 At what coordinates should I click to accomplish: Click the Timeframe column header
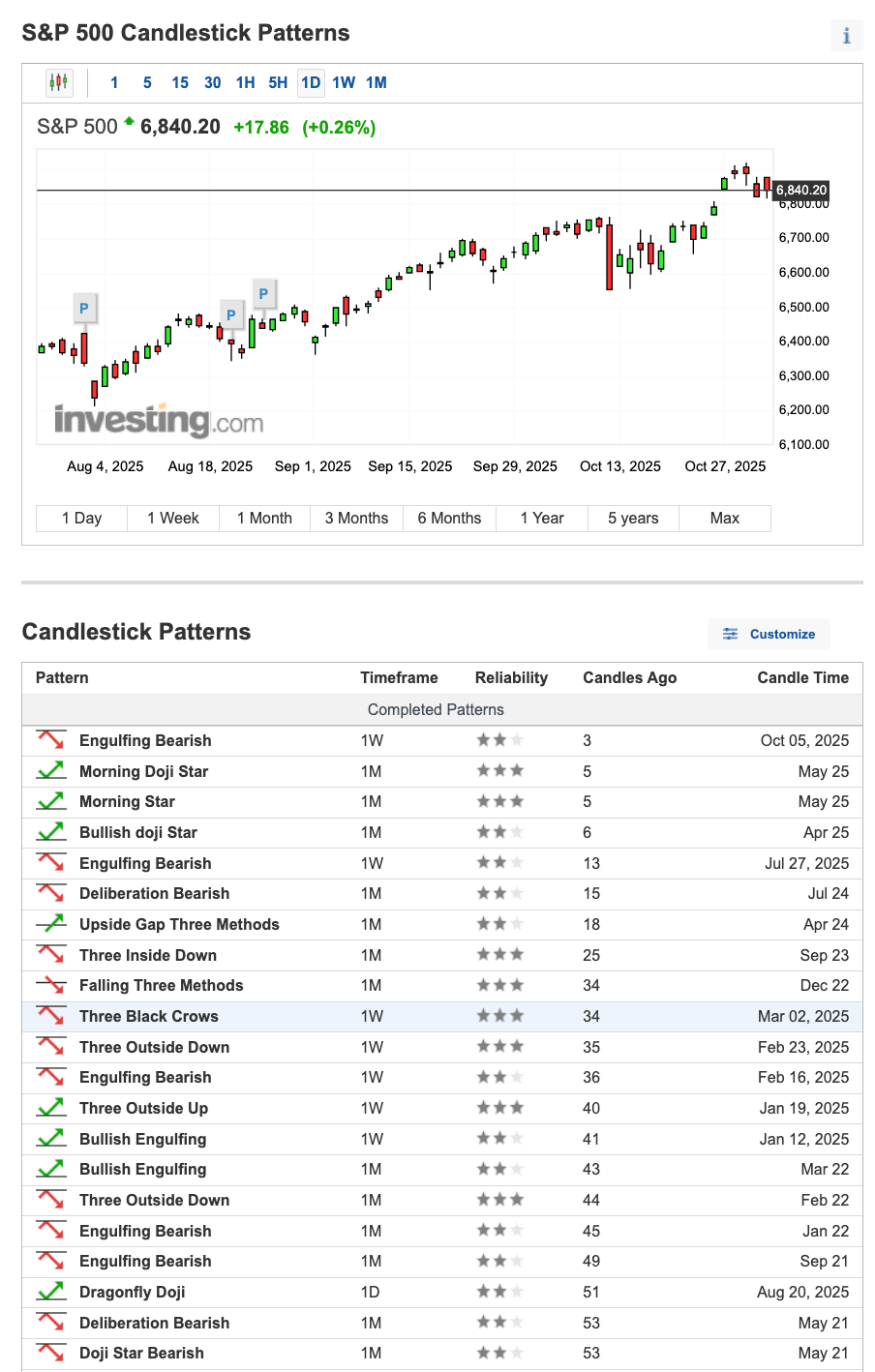(399, 677)
